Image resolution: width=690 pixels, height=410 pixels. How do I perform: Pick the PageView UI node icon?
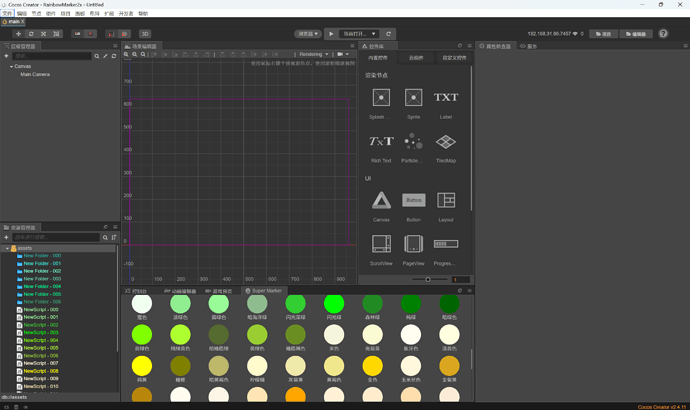(x=413, y=244)
